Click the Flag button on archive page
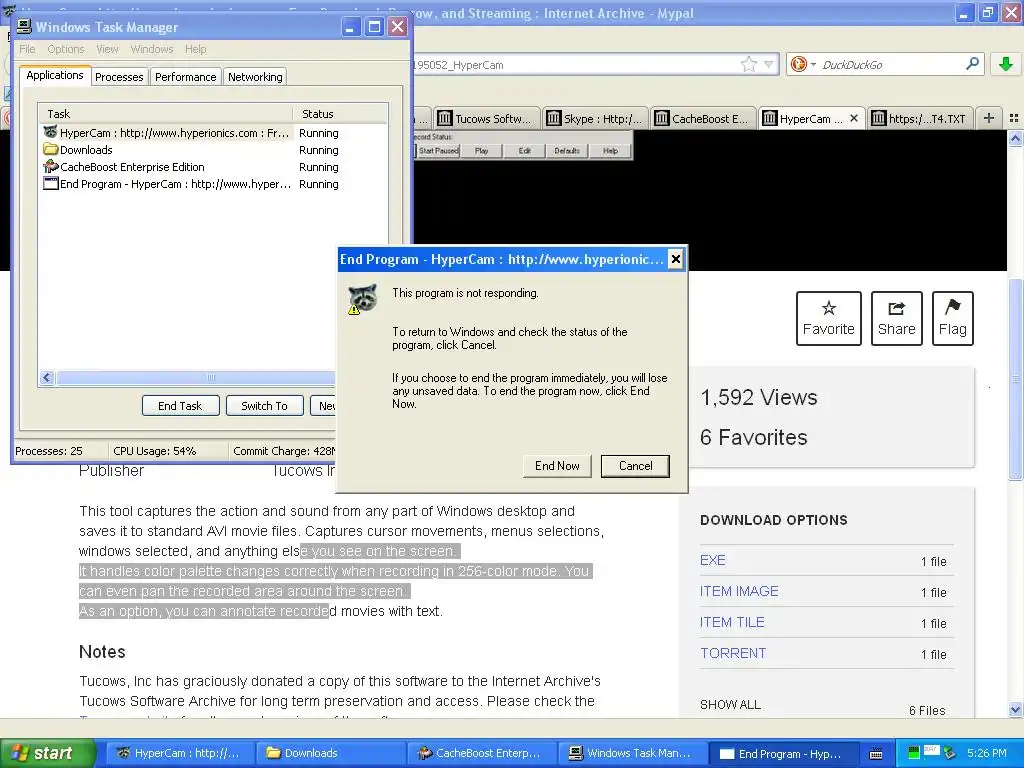The width and height of the screenshot is (1024, 768). tap(953, 318)
